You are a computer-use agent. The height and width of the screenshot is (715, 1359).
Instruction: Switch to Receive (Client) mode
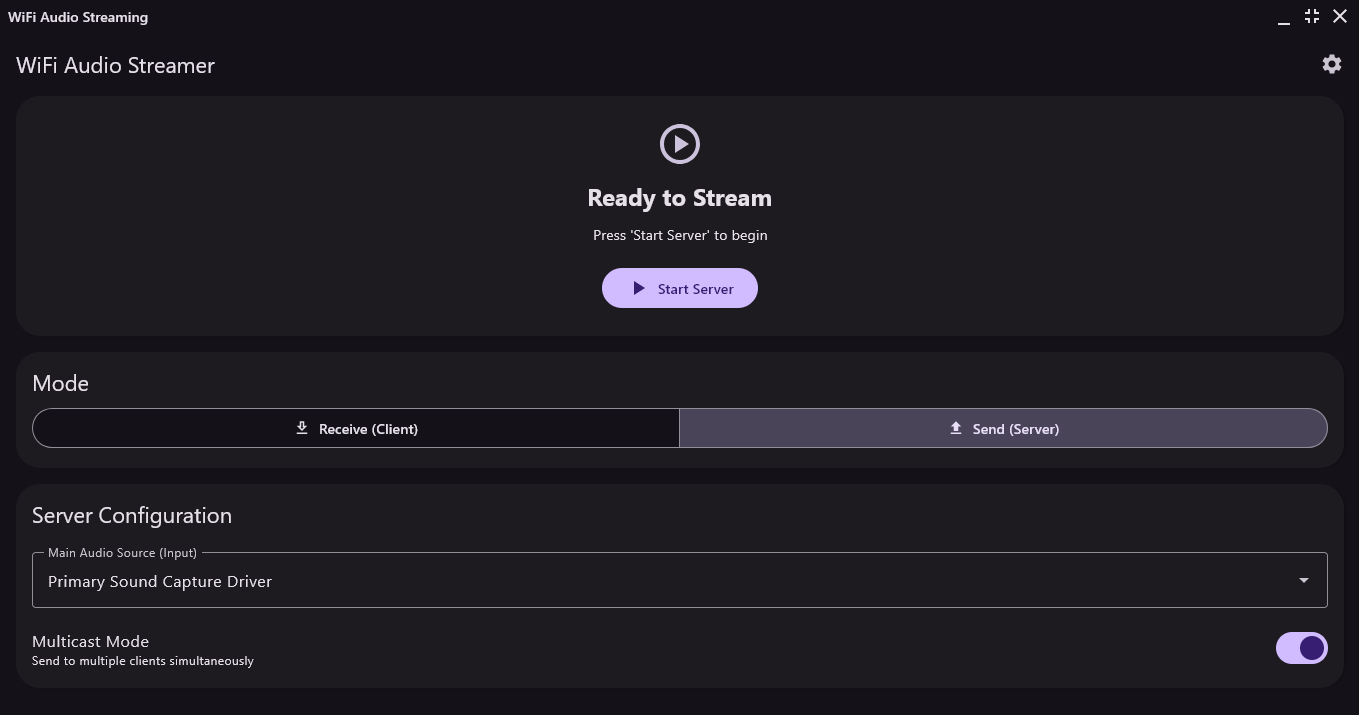pos(356,428)
